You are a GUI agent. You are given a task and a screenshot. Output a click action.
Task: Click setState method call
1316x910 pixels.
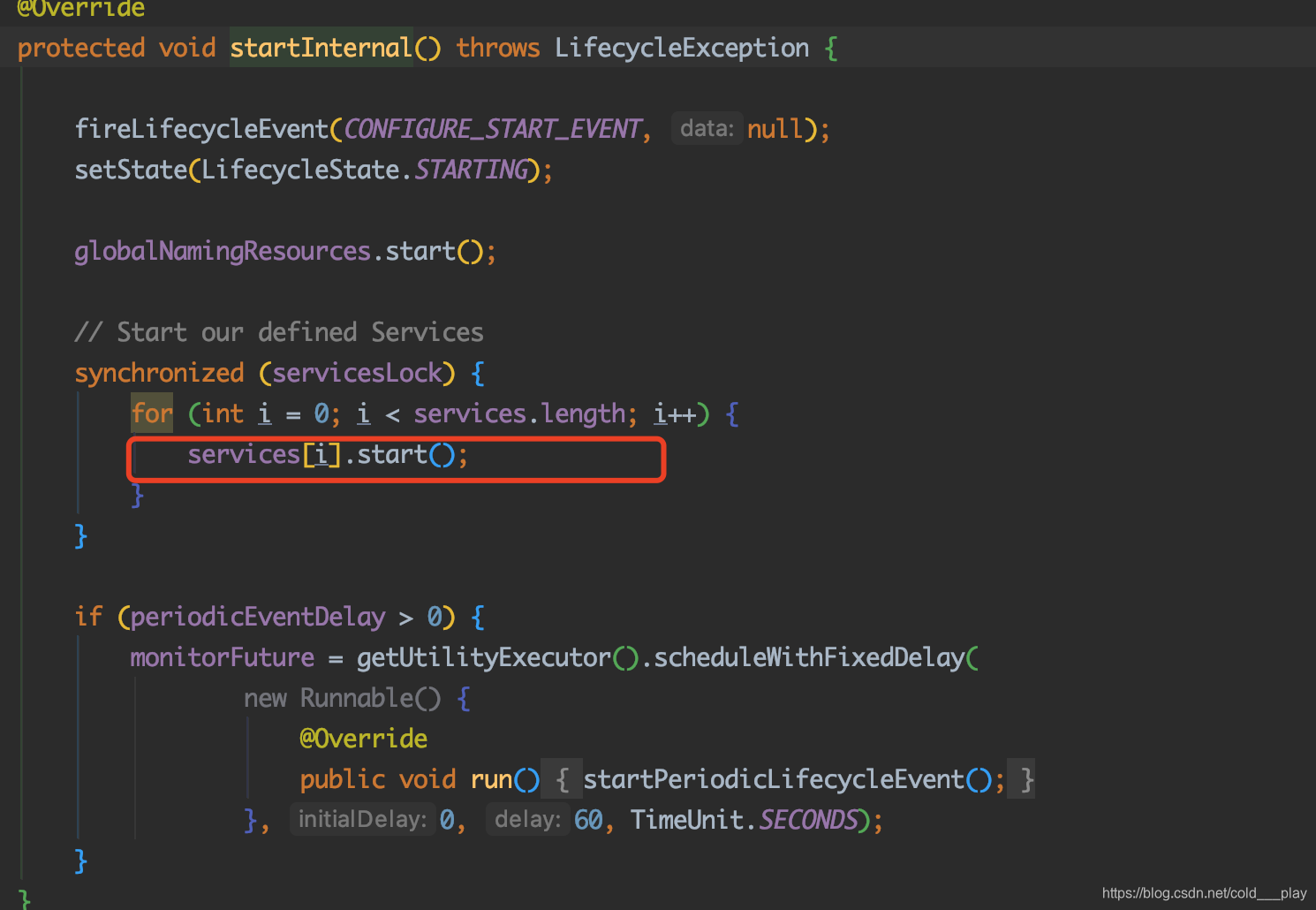point(131,170)
